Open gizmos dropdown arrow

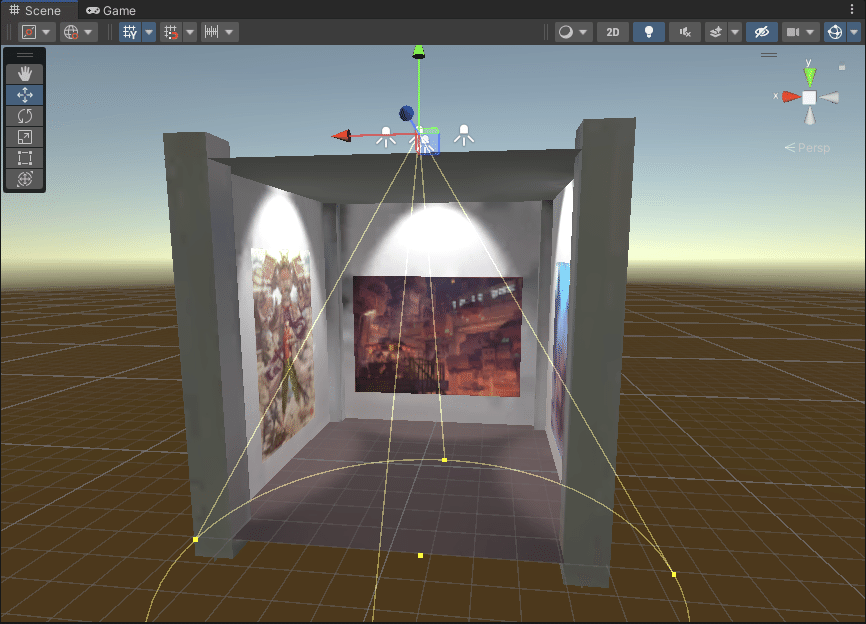click(x=853, y=32)
